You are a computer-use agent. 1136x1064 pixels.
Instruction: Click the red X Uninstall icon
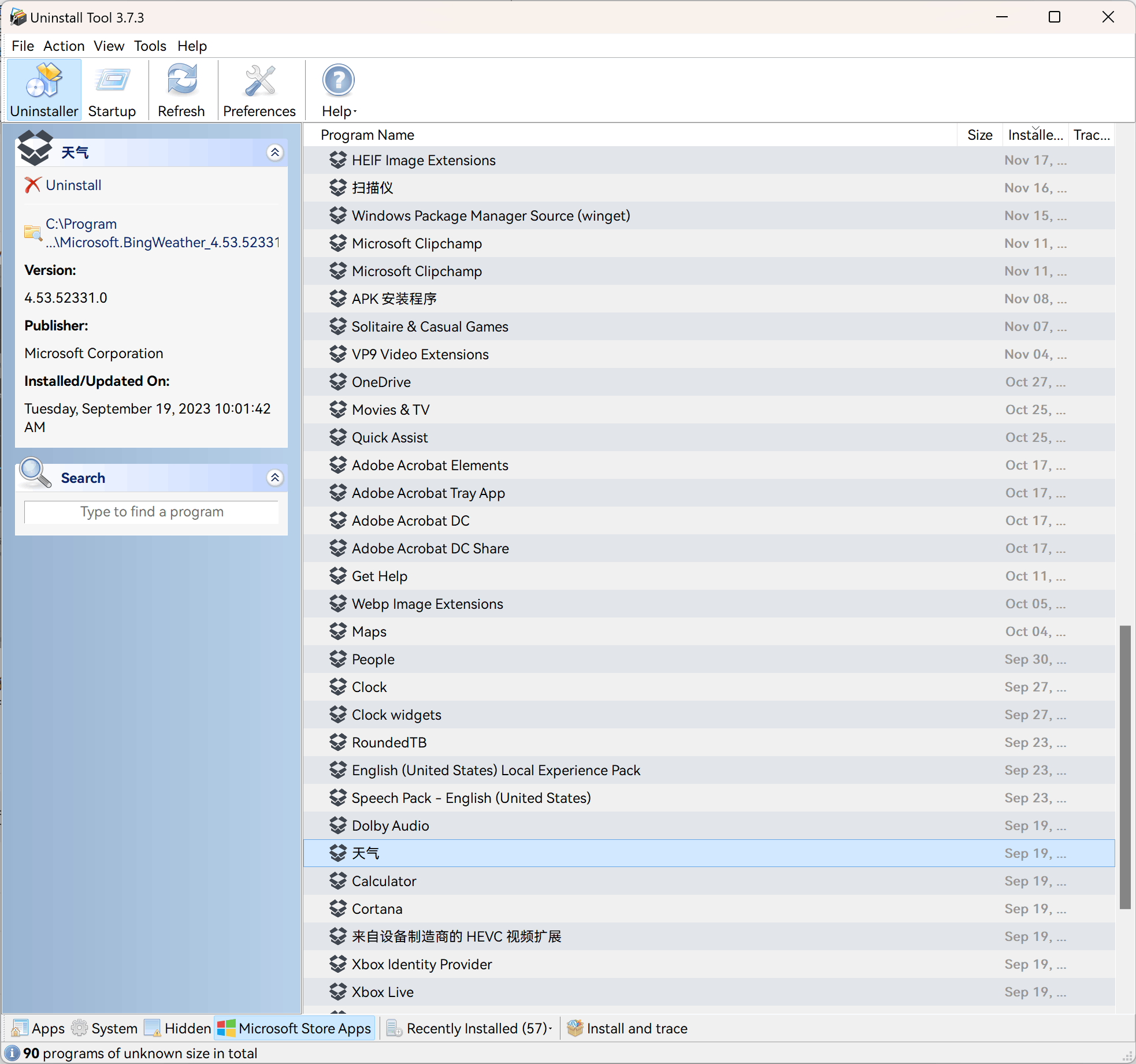pyautogui.click(x=32, y=185)
